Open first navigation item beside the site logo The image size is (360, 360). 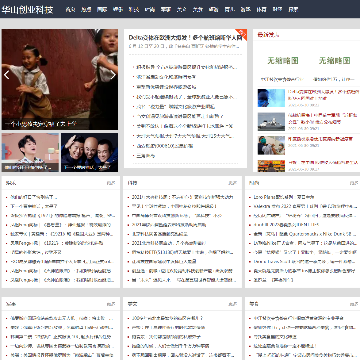(x=70, y=10)
